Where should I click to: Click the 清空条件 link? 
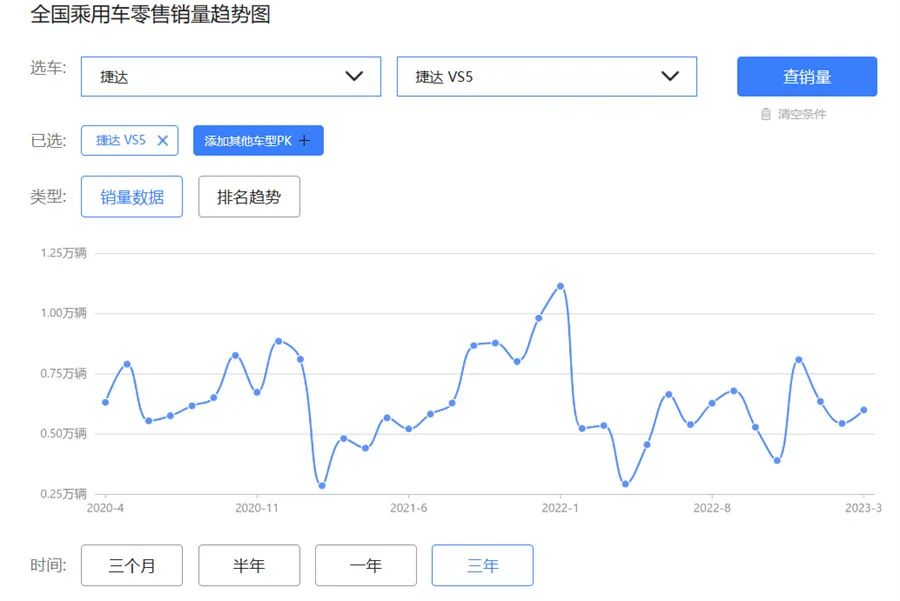[801, 114]
